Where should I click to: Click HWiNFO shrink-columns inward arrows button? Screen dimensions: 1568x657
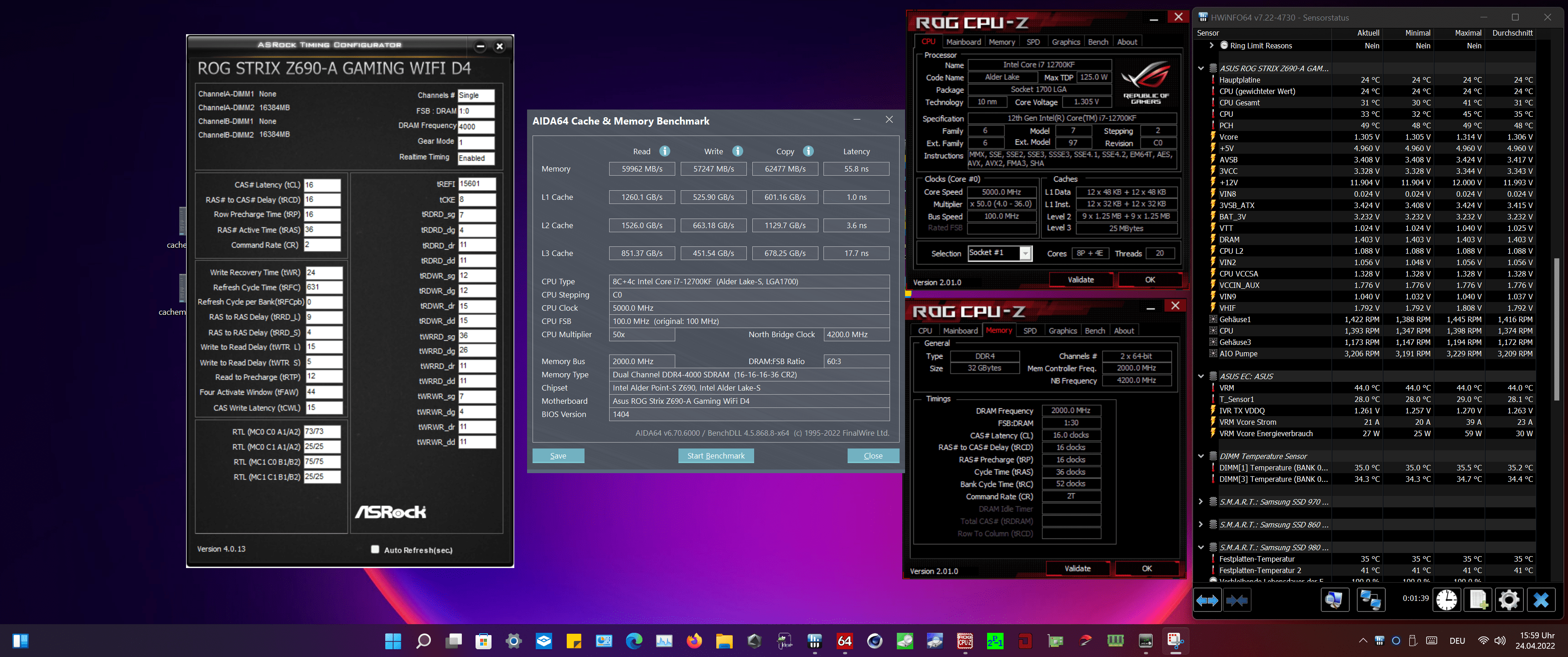click(x=1237, y=600)
